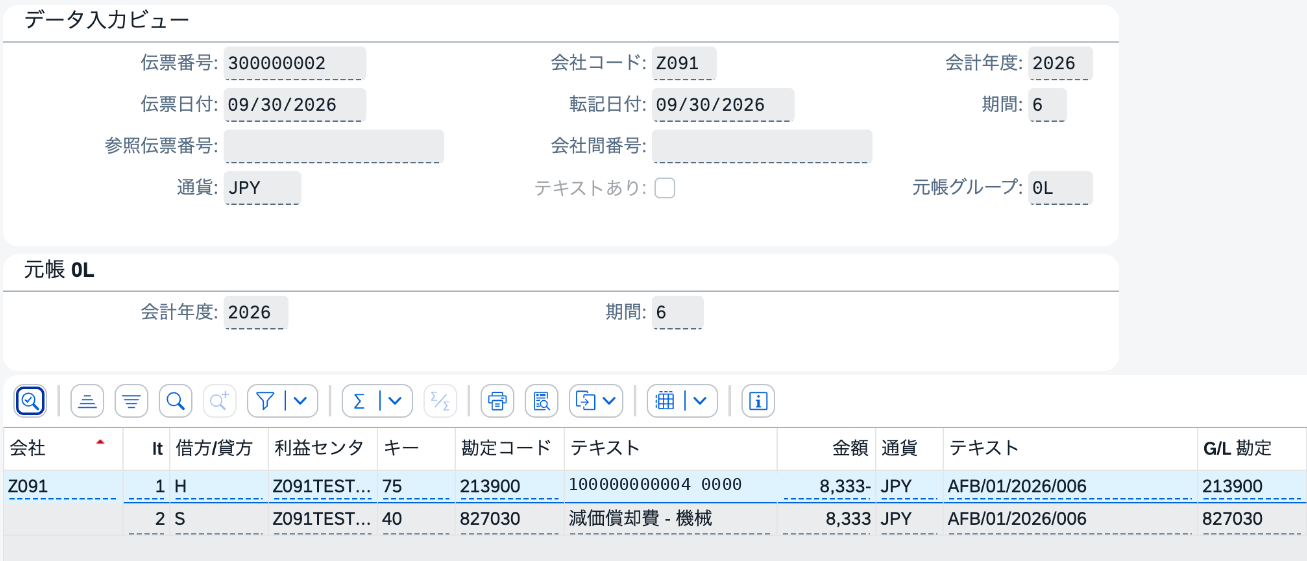1307x561 pixels.
Task: Expand the total options dropdown arrow
Action: pos(397,401)
